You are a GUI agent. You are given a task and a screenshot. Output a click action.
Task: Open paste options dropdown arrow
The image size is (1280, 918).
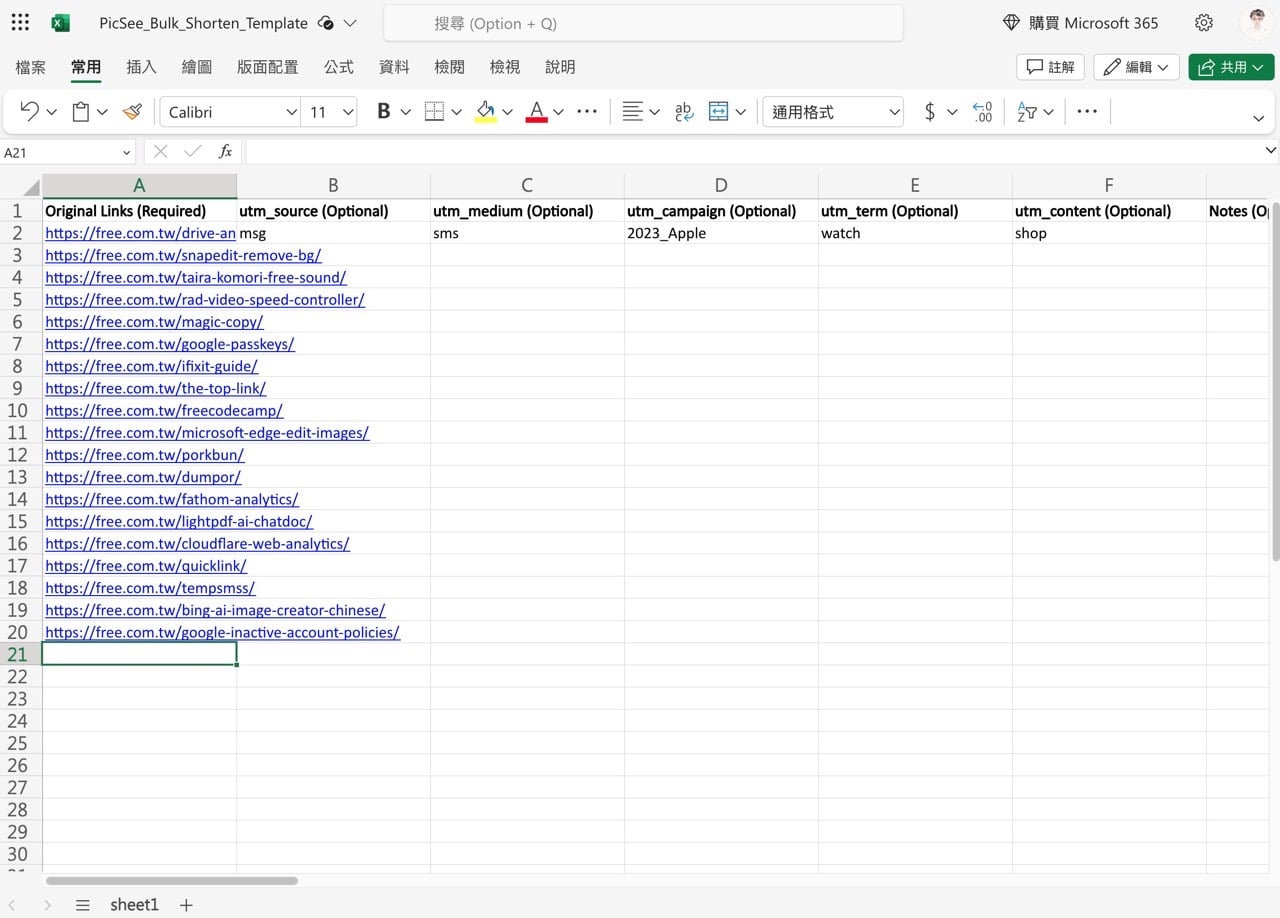(102, 112)
